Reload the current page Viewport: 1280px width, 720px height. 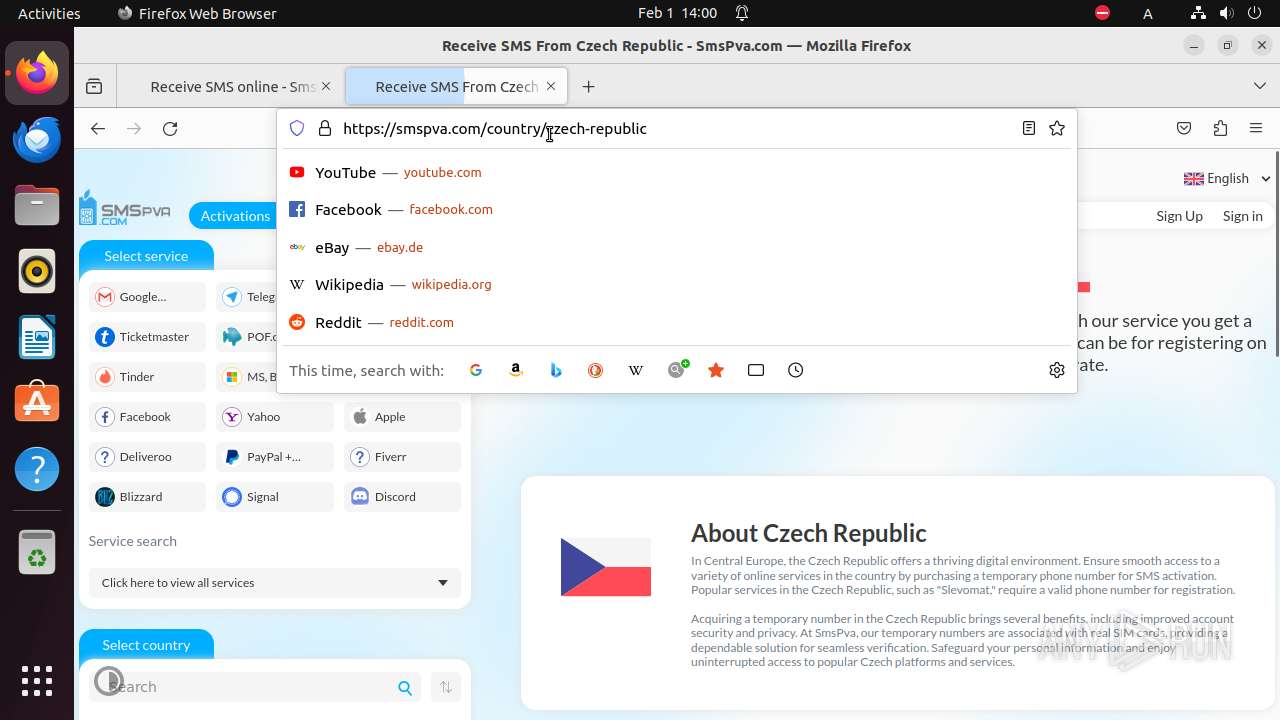pyautogui.click(x=170, y=128)
